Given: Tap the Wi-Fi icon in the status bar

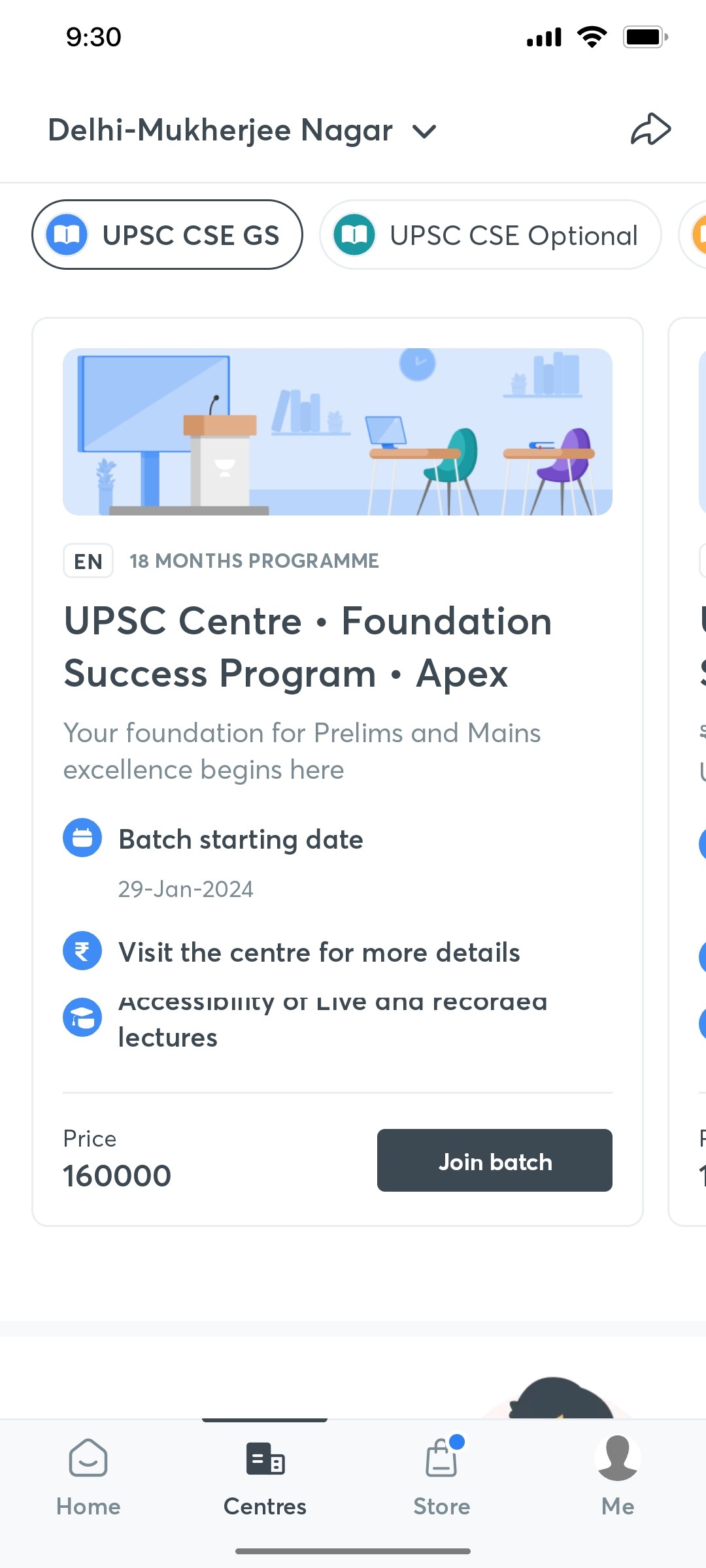Looking at the screenshot, I should click(x=592, y=37).
